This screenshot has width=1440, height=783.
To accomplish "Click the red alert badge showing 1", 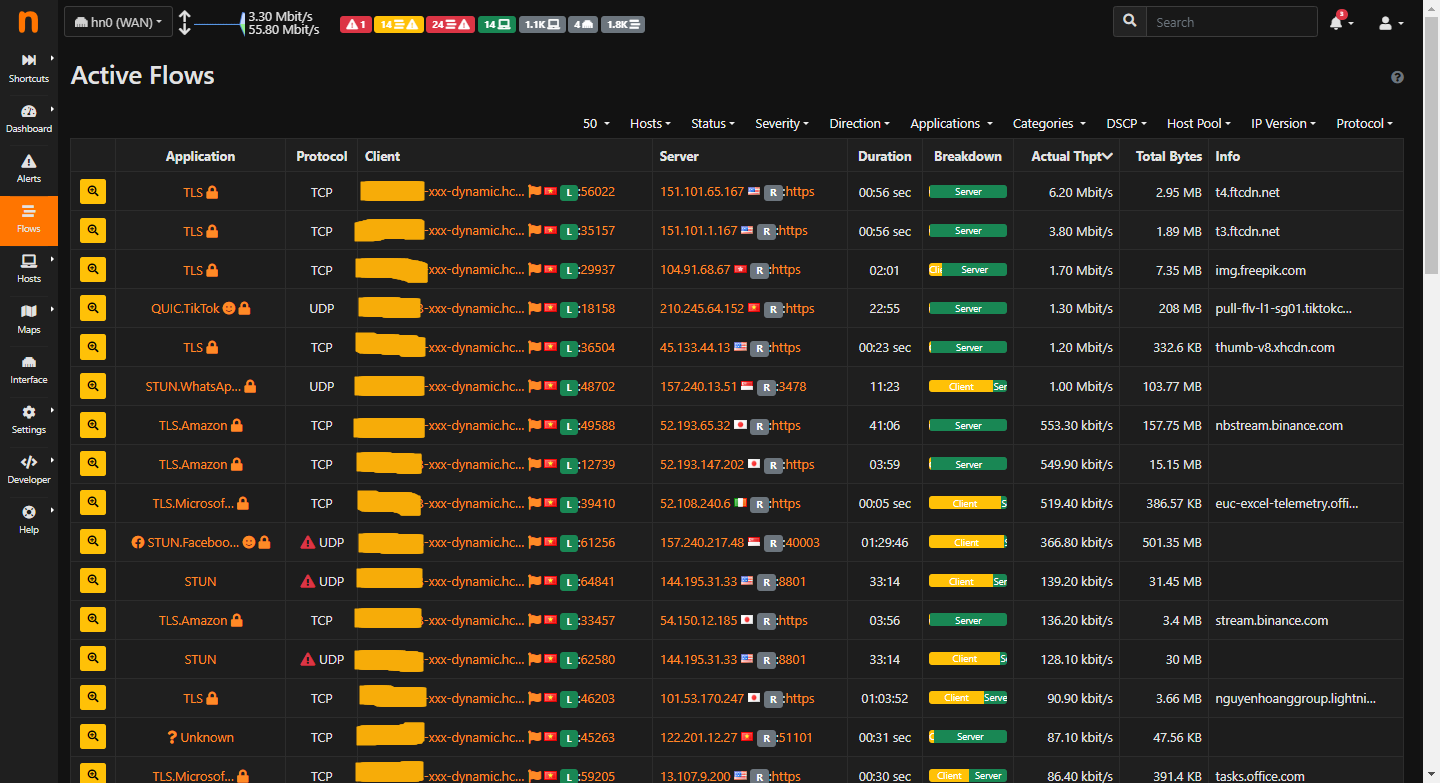I will [356, 24].
